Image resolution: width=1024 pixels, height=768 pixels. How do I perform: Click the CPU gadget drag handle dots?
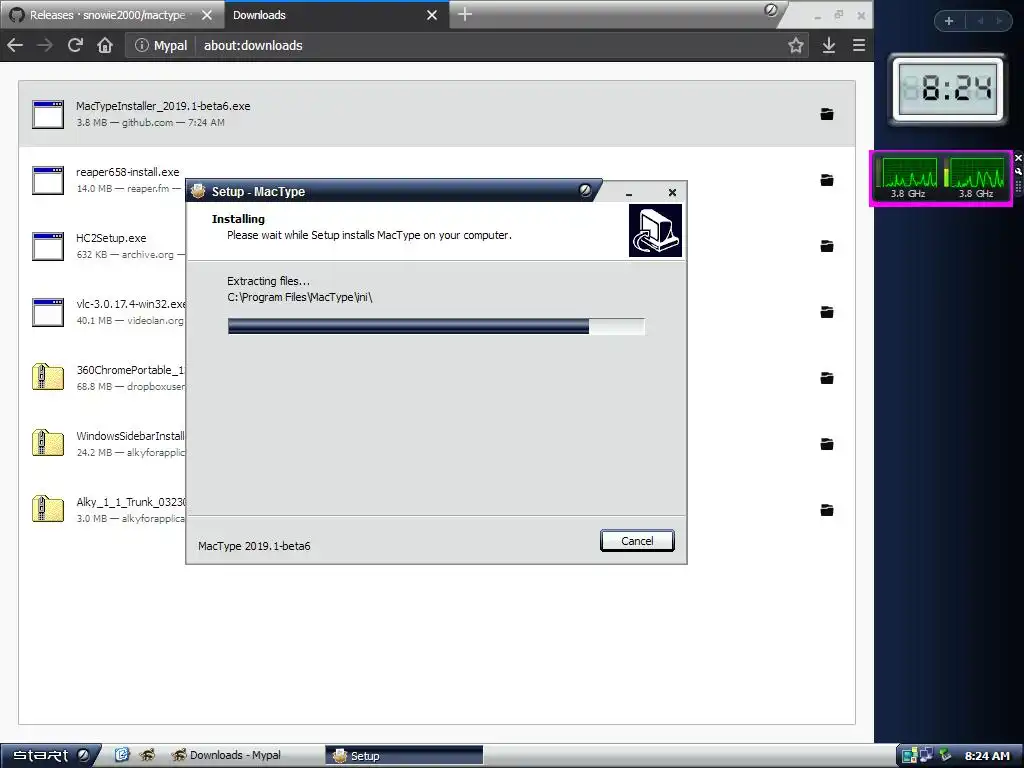(1018, 186)
